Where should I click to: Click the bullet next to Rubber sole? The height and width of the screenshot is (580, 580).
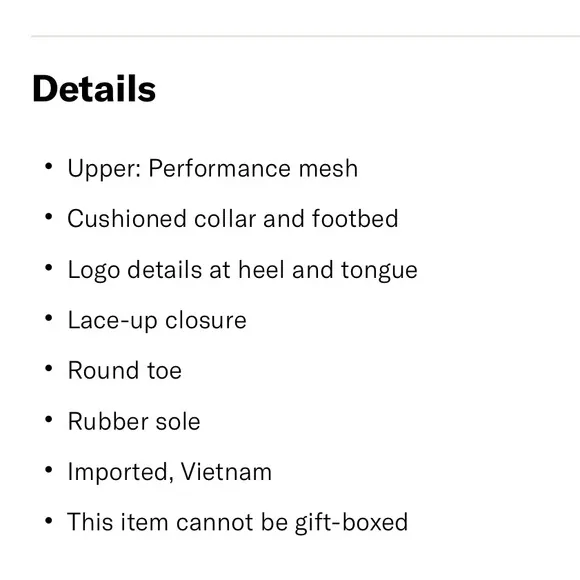click(x=48, y=419)
